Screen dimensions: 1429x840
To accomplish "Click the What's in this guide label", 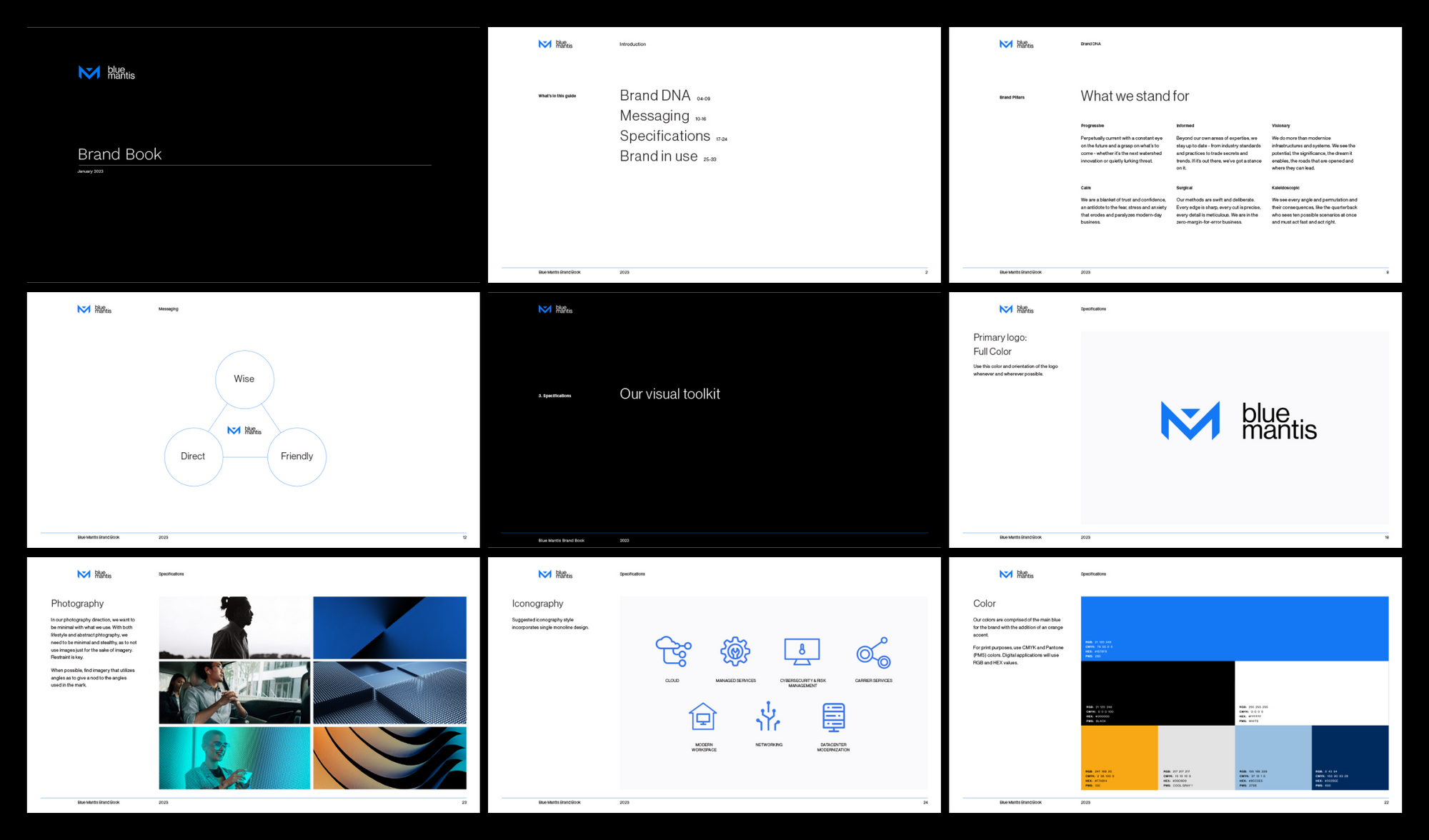I will tap(557, 96).
